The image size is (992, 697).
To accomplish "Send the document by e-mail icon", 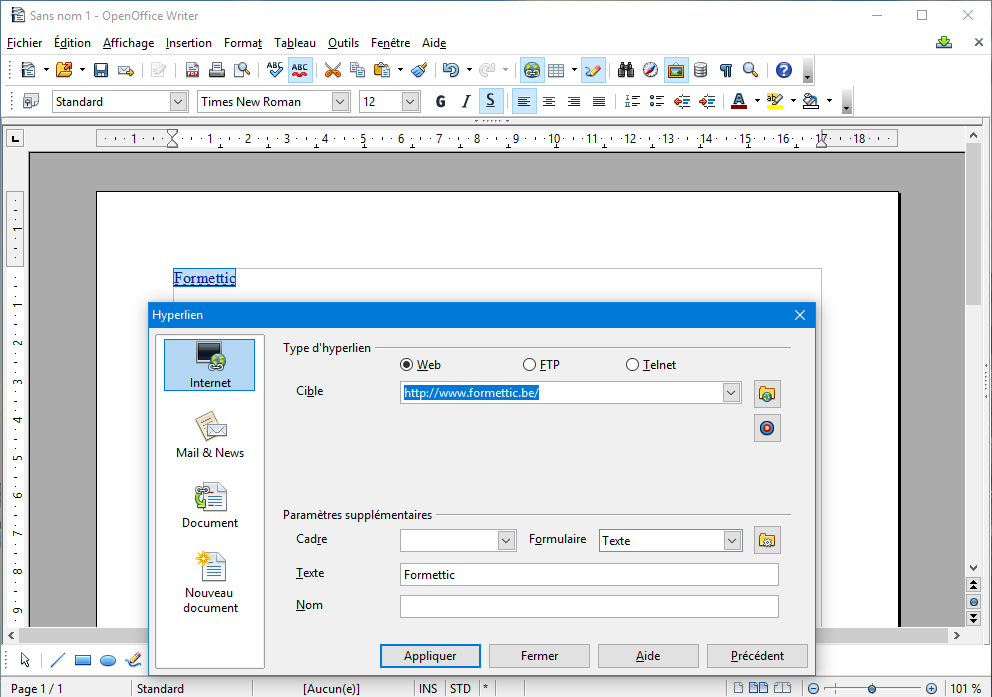I will click(126, 70).
